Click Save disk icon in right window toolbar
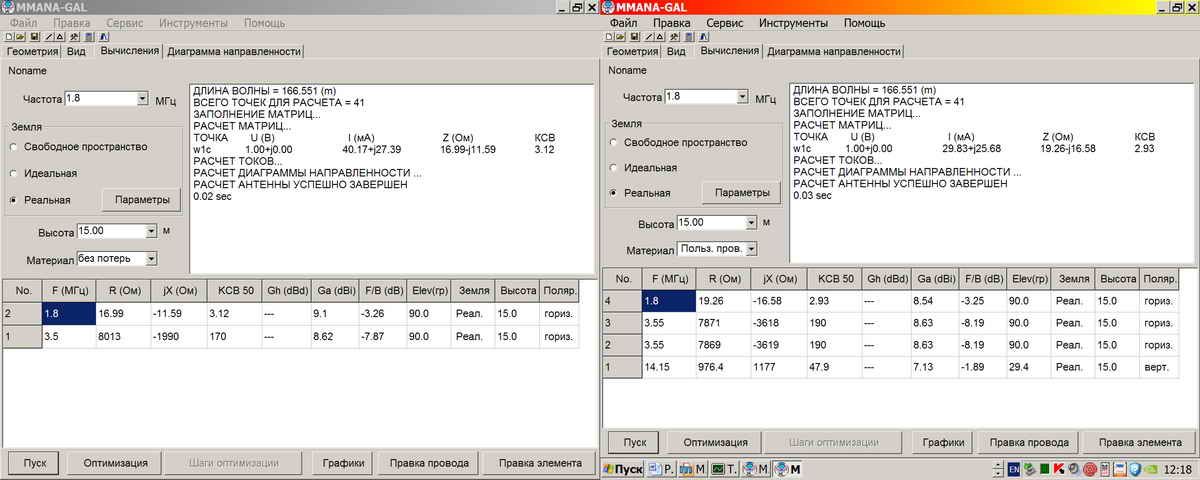1200x480 pixels. click(635, 36)
